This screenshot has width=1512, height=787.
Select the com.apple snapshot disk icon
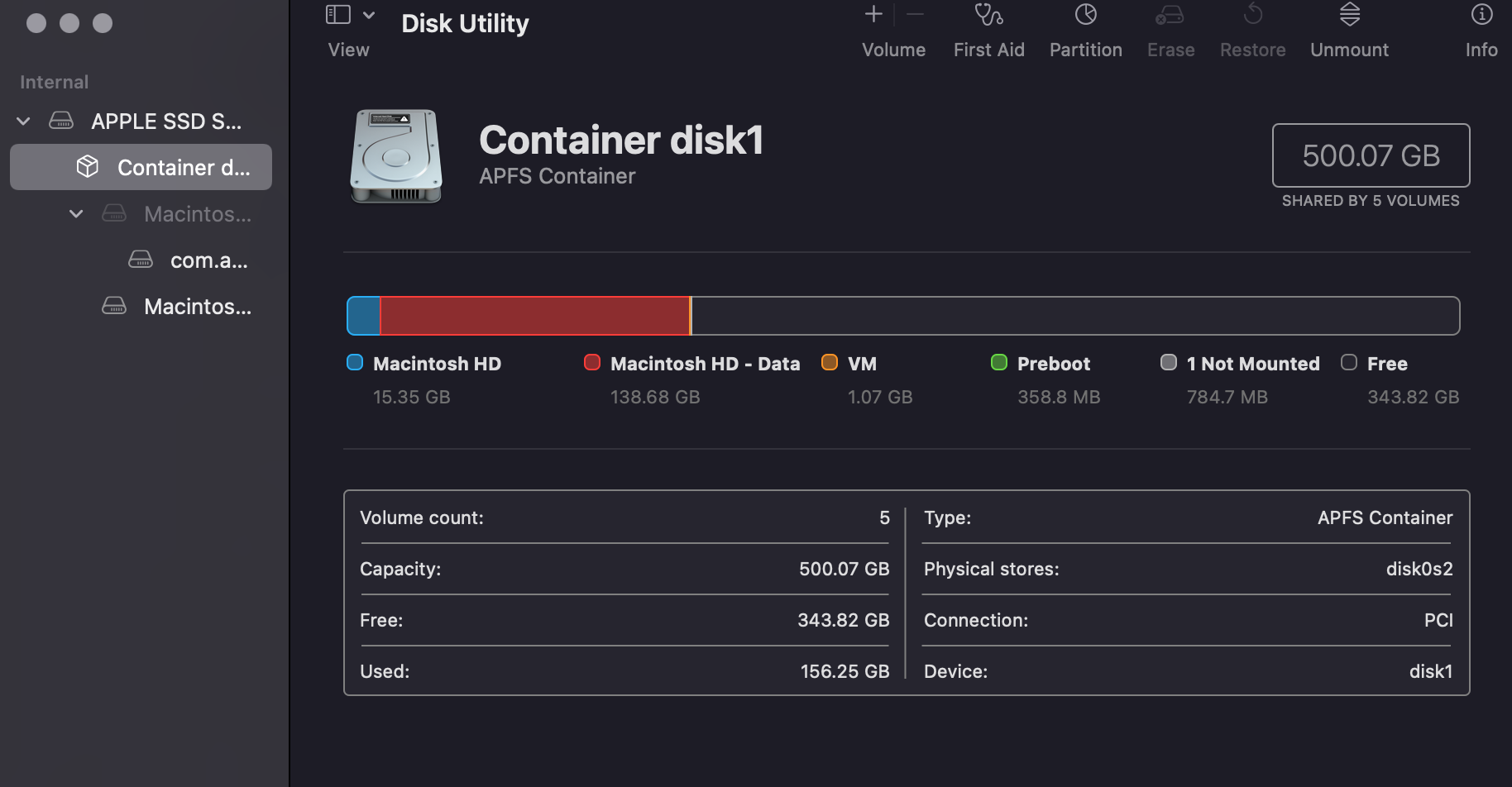[x=141, y=260]
